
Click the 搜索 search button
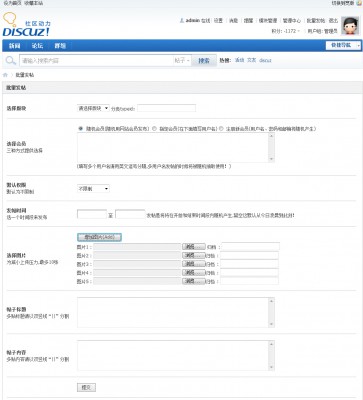pos(204,61)
